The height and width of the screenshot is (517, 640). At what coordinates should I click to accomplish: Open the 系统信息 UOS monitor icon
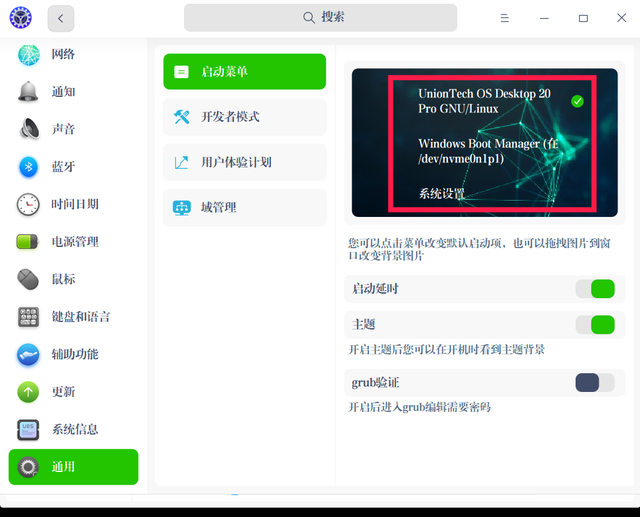tap(28, 430)
